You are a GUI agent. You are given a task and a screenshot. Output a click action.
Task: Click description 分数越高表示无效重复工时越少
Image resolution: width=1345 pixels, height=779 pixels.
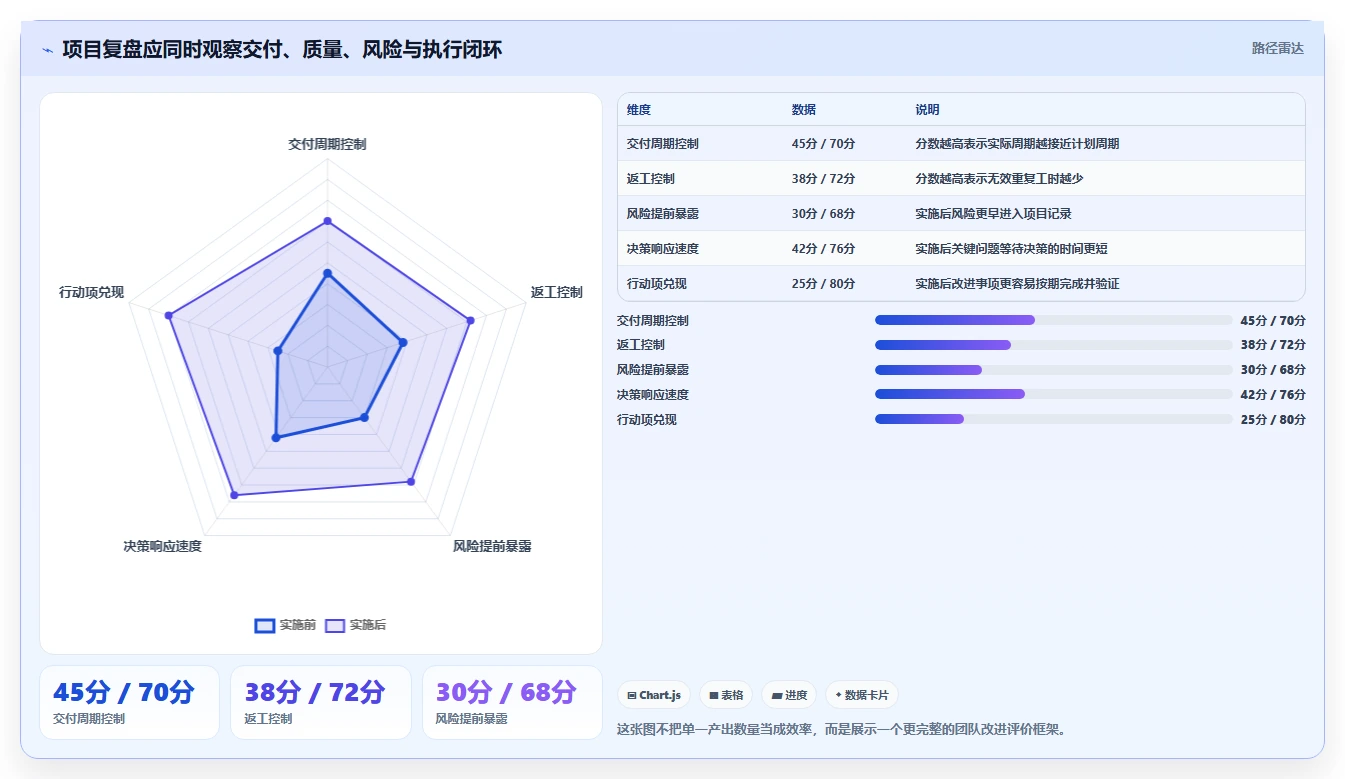999,179
